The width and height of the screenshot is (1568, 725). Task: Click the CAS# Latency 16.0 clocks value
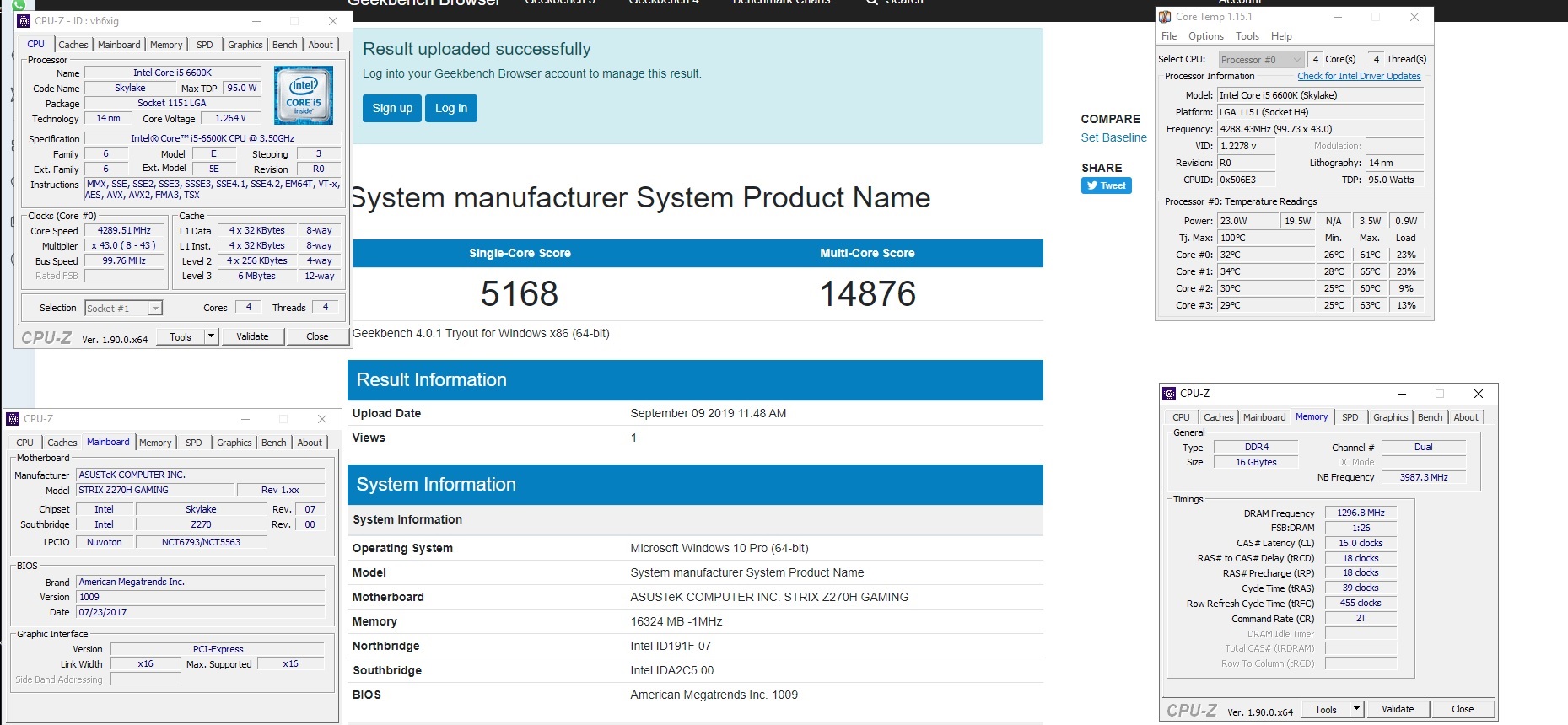coord(1361,543)
